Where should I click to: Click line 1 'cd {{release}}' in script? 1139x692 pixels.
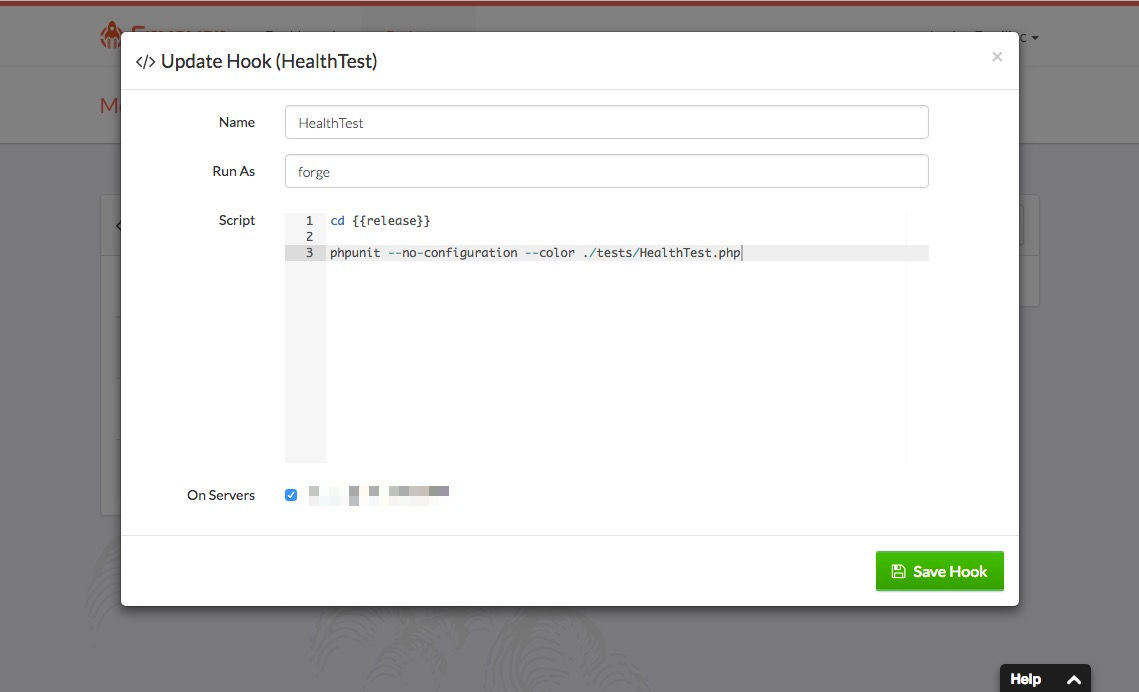[380, 221]
